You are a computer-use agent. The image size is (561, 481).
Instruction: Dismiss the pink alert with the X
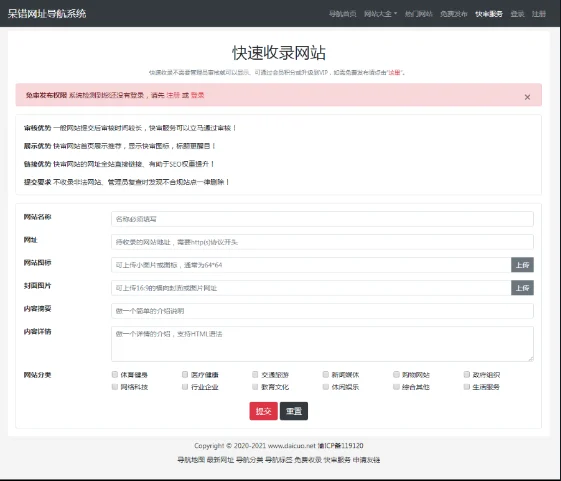[x=527, y=97]
